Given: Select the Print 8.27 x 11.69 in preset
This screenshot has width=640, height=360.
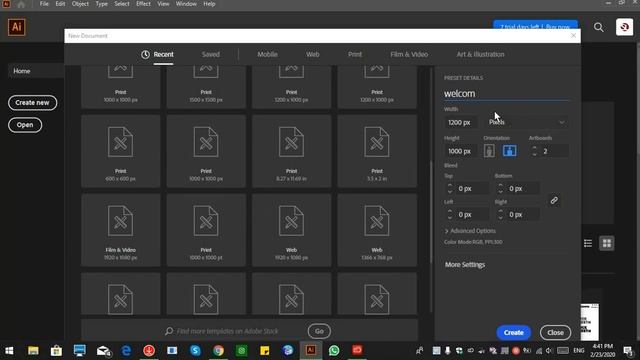Looking at the screenshot, I should pyautogui.click(x=291, y=151).
